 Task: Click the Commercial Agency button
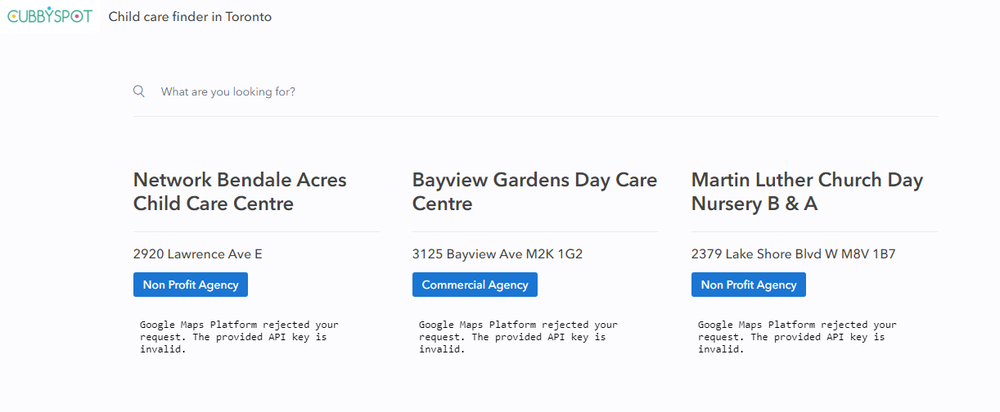475,284
